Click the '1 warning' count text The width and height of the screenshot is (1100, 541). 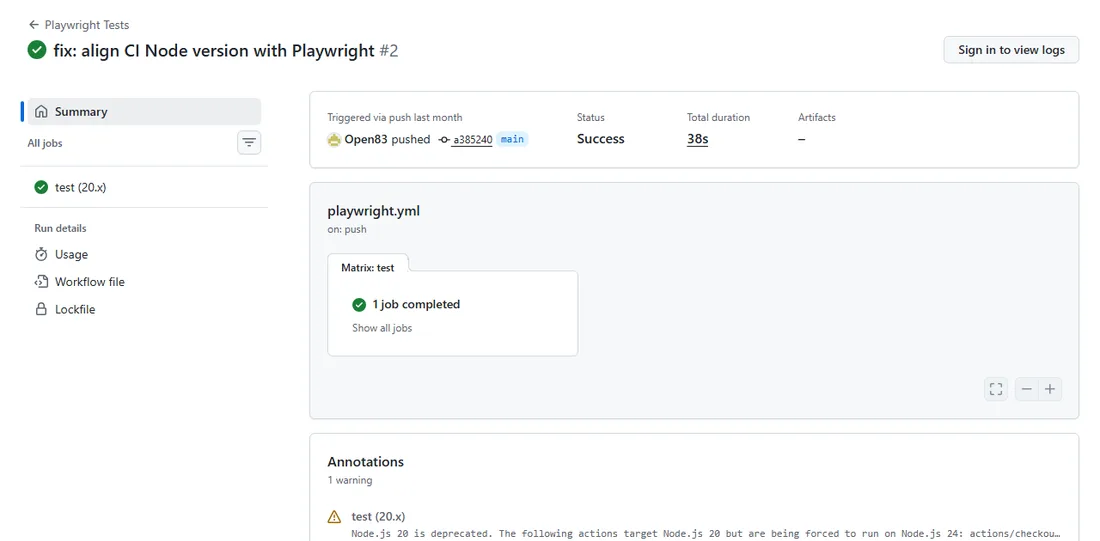coord(349,480)
